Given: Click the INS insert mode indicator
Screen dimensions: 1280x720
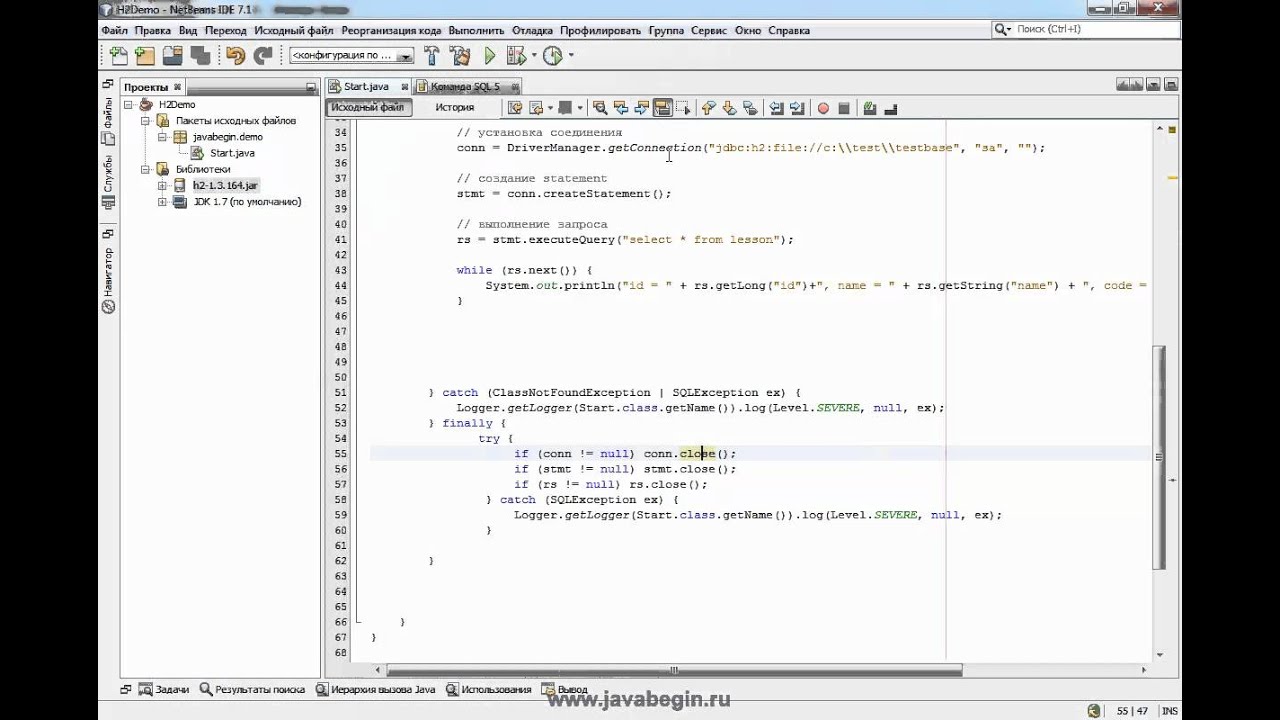Looking at the screenshot, I should 1168,711.
